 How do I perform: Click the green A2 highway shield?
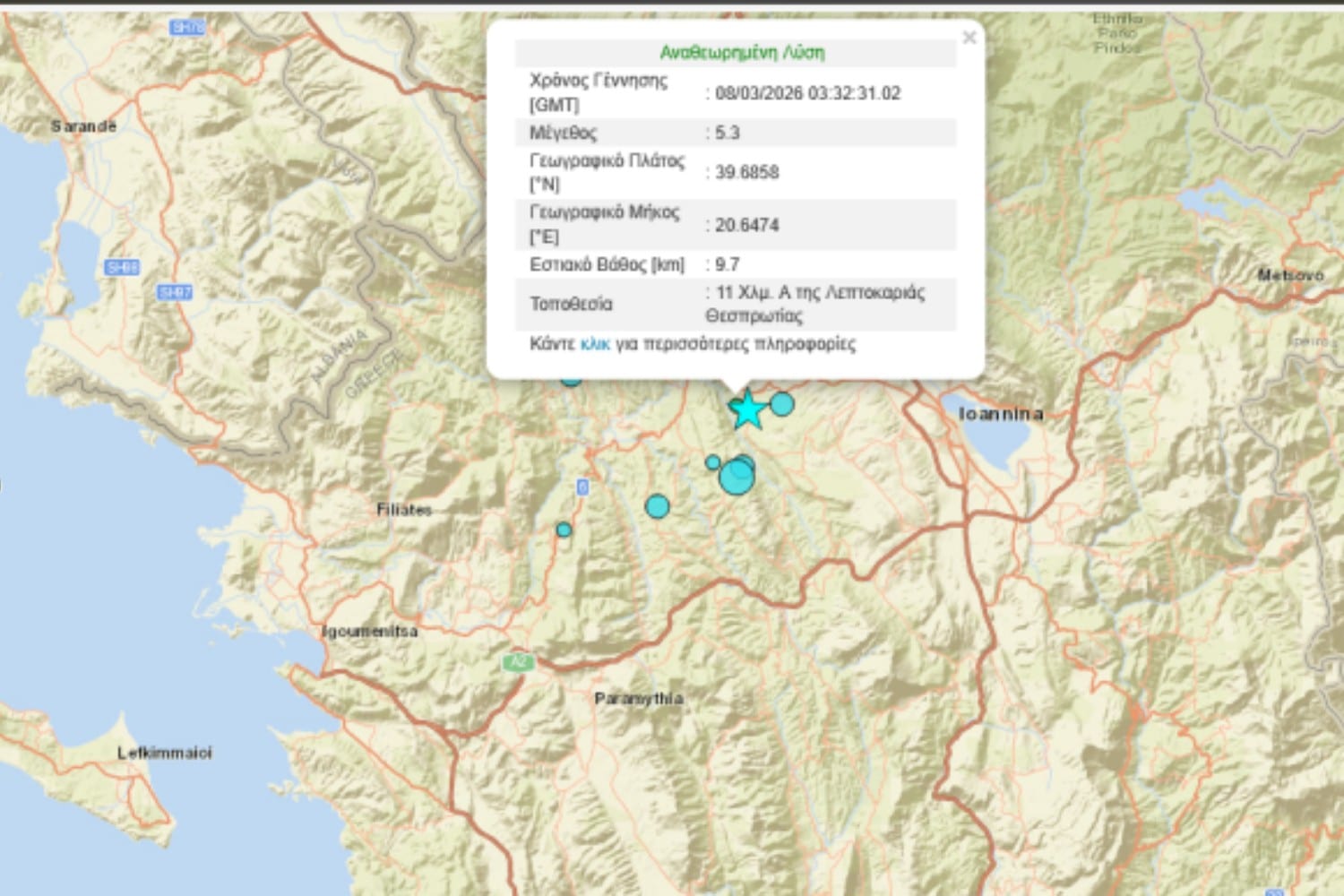[518, 662]
